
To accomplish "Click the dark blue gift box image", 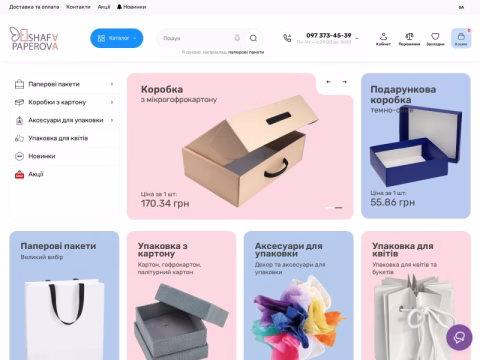I will (x=416, y=146).
